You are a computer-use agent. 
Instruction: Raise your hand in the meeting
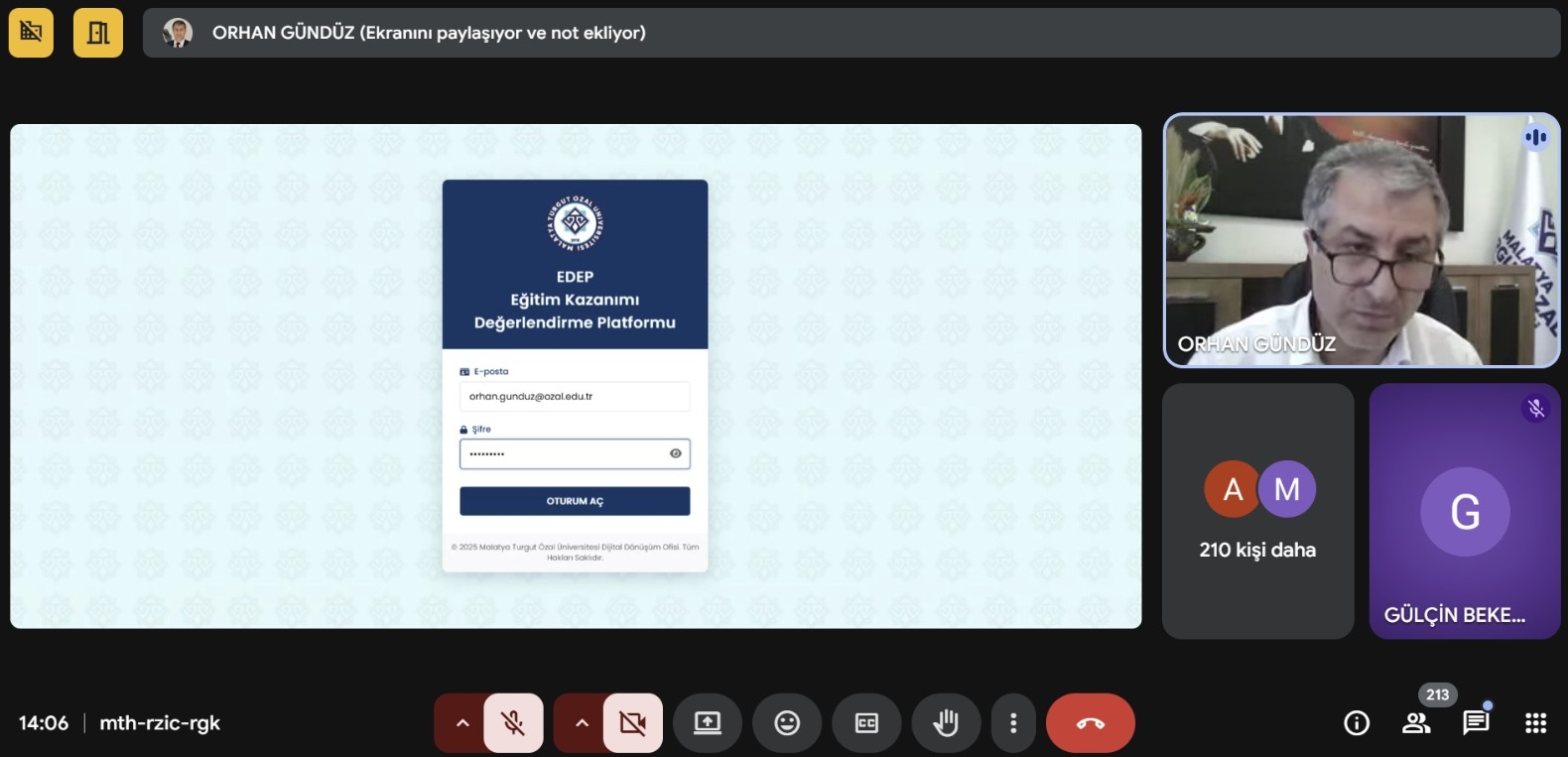point(946,723)
